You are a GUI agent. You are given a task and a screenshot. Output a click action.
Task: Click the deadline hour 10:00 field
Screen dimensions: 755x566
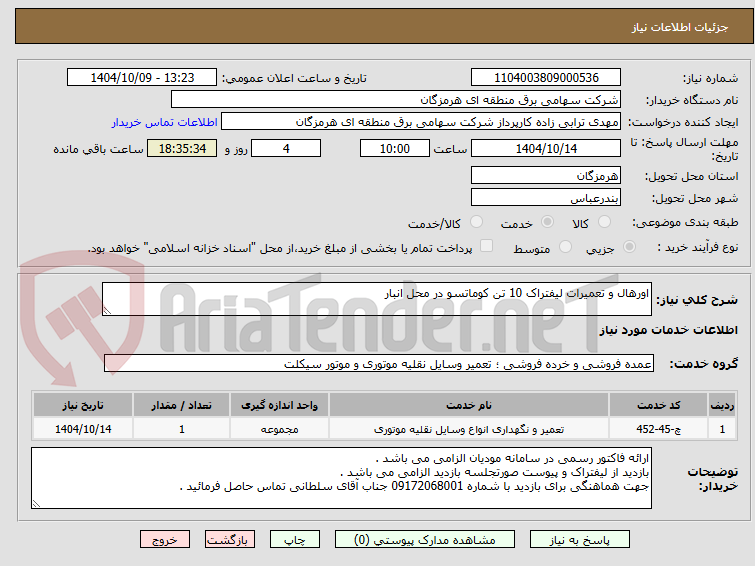(395, 148)
